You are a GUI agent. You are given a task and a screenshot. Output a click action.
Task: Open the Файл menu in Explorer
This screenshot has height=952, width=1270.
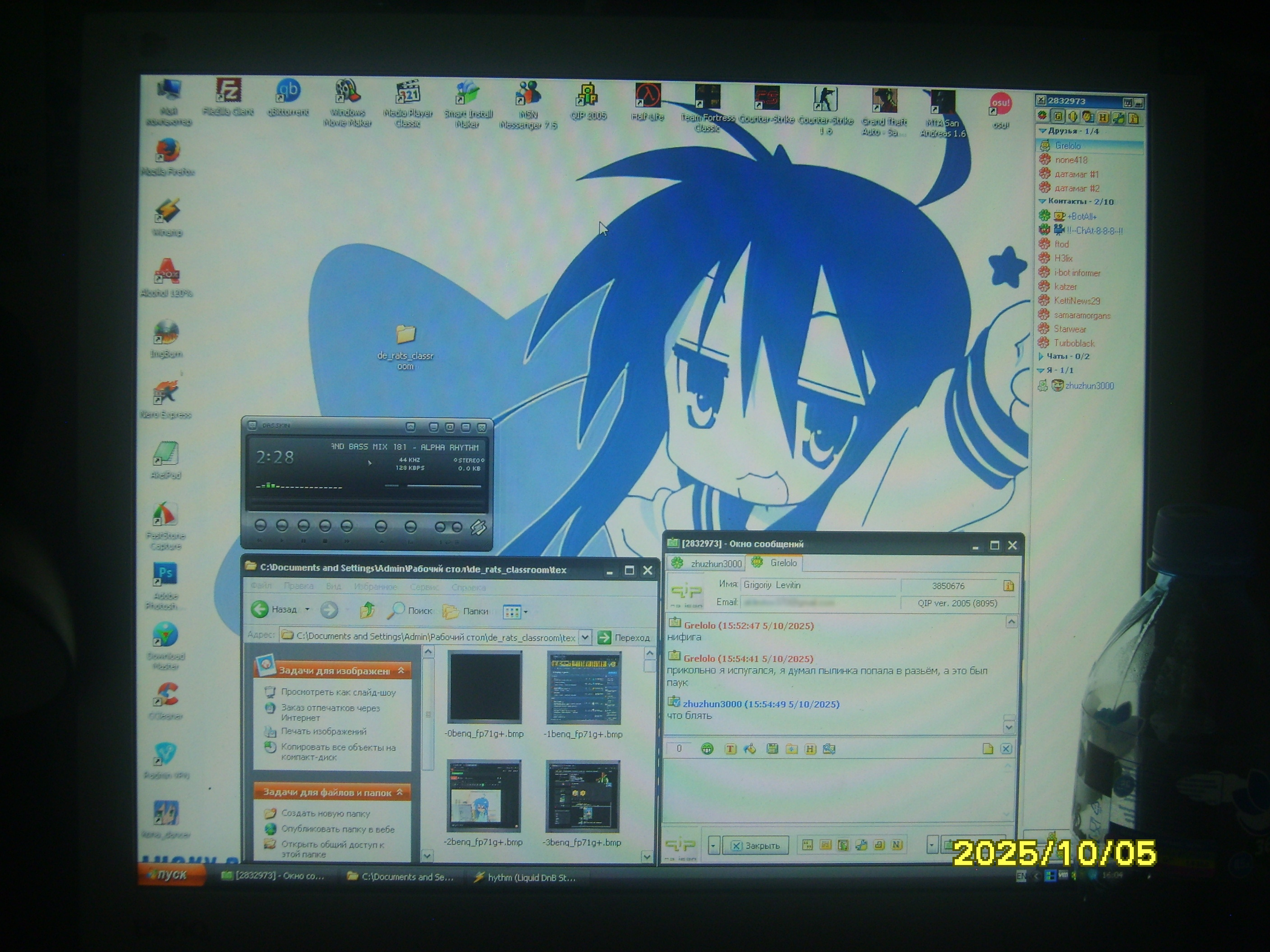(x=261, y=586)
